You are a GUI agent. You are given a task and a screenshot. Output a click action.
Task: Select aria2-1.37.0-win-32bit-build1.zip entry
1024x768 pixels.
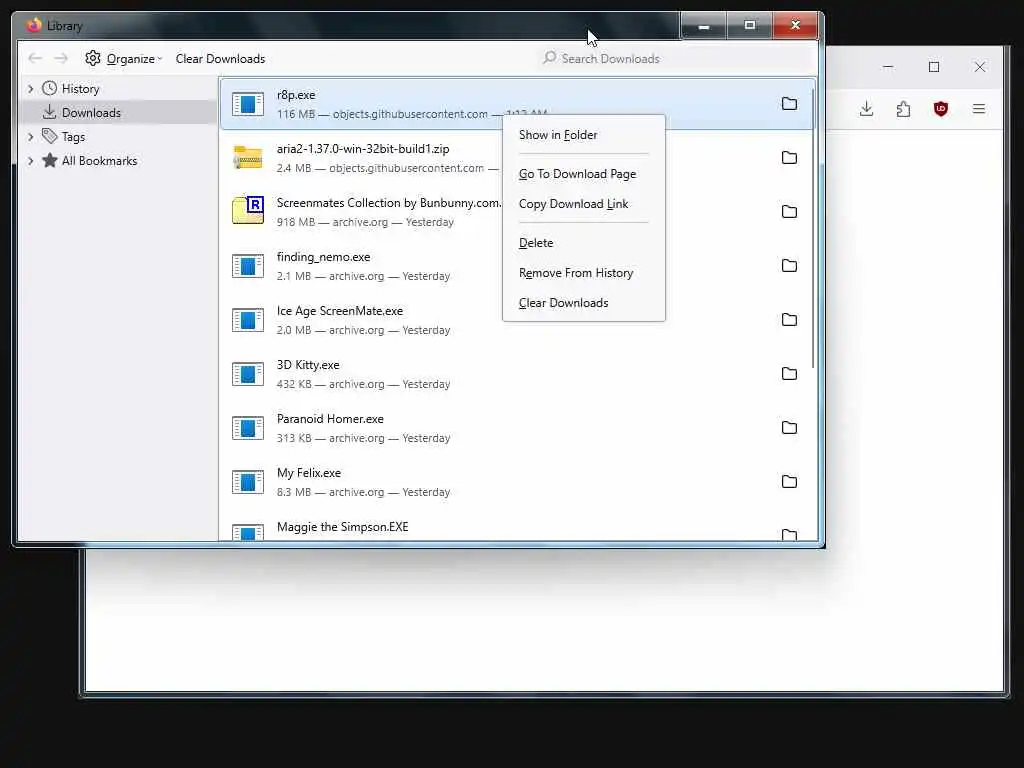tap(517, 158)
